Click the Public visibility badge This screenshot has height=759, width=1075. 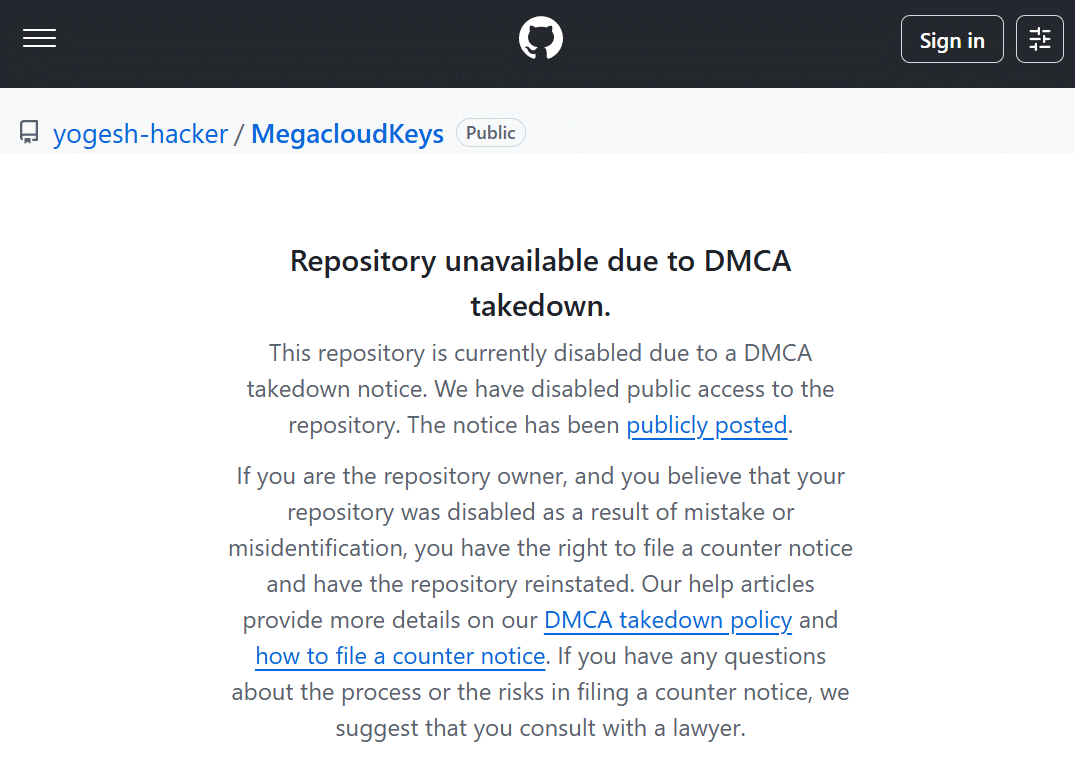tap(490, 133)
